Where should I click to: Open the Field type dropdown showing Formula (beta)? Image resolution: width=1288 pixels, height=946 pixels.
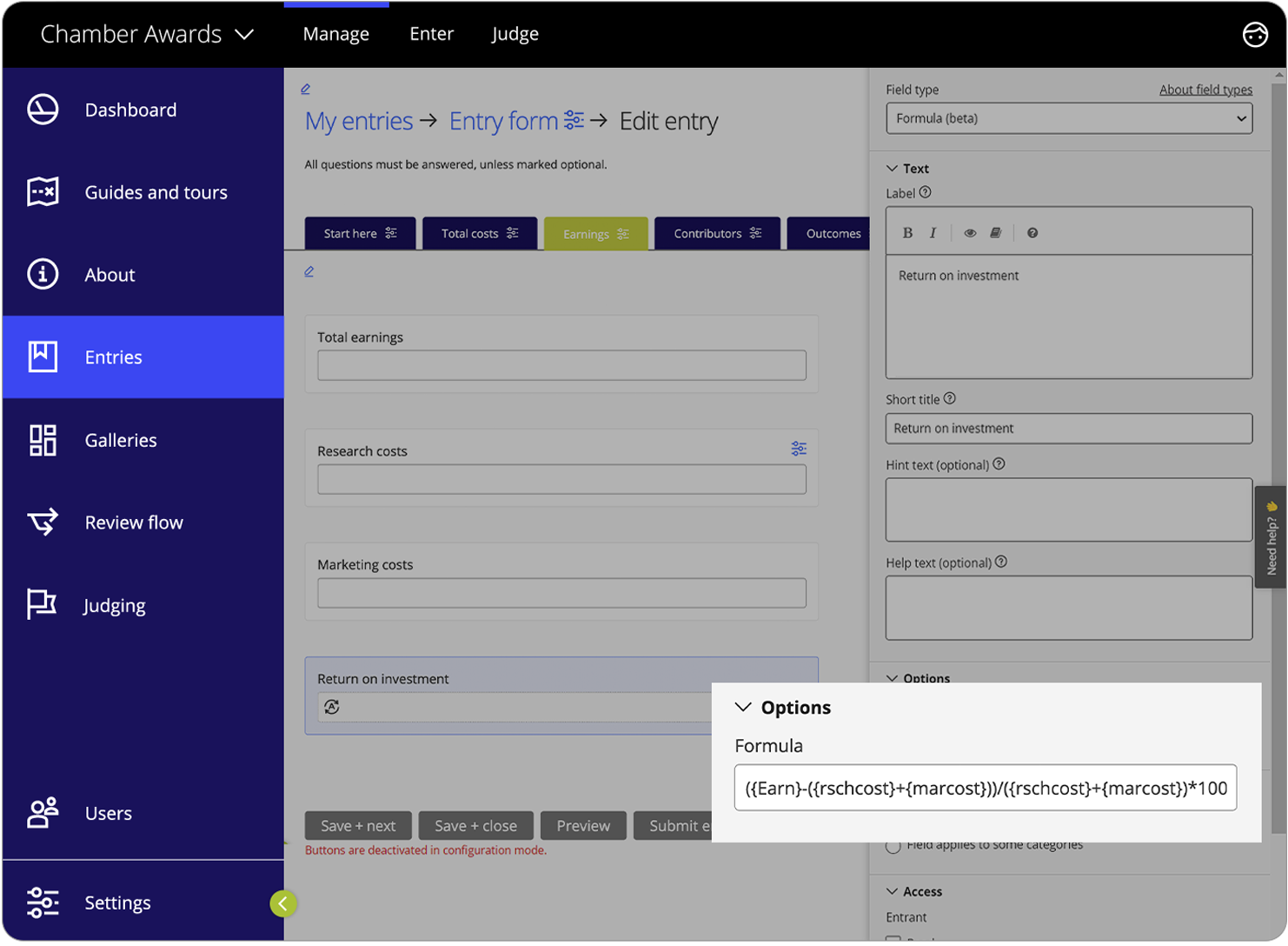pyautogui.click(x=1068, y=117)
